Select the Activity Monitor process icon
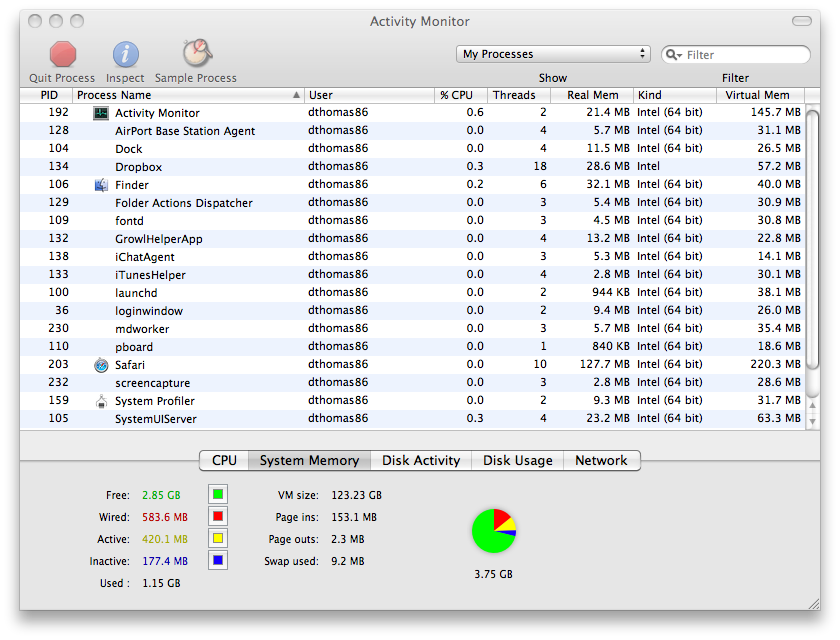The width and height of the screenshot is (840, 640). click(x=101, y=113)
